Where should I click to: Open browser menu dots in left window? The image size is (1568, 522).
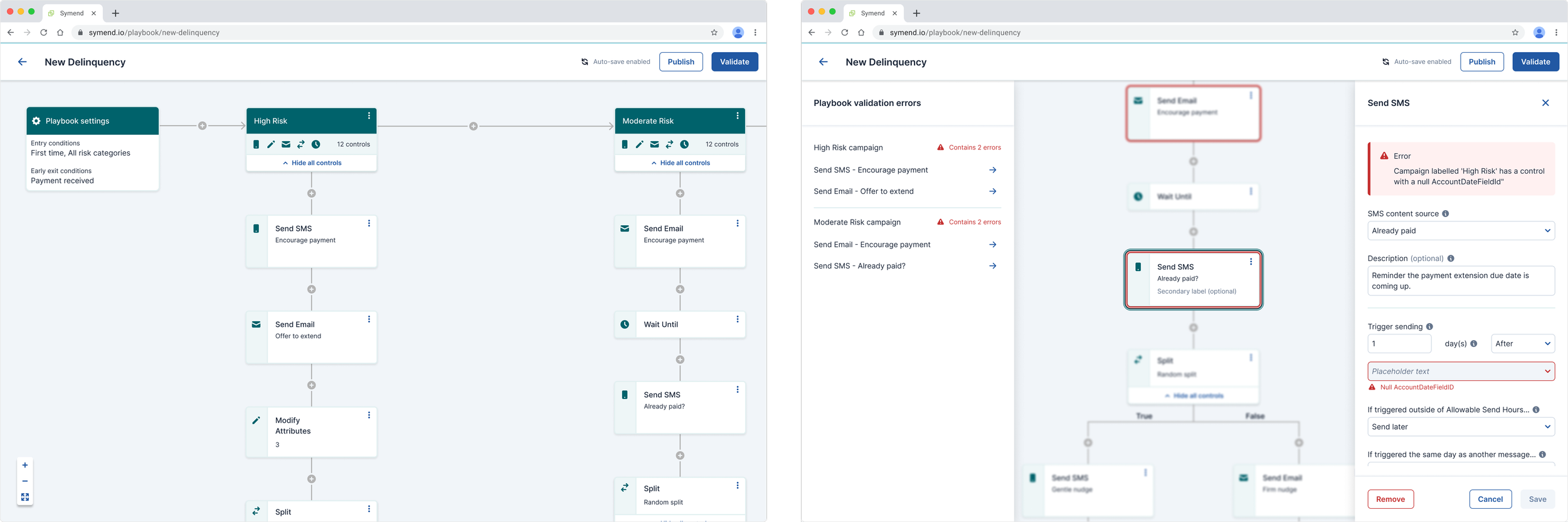click(755, 33)
